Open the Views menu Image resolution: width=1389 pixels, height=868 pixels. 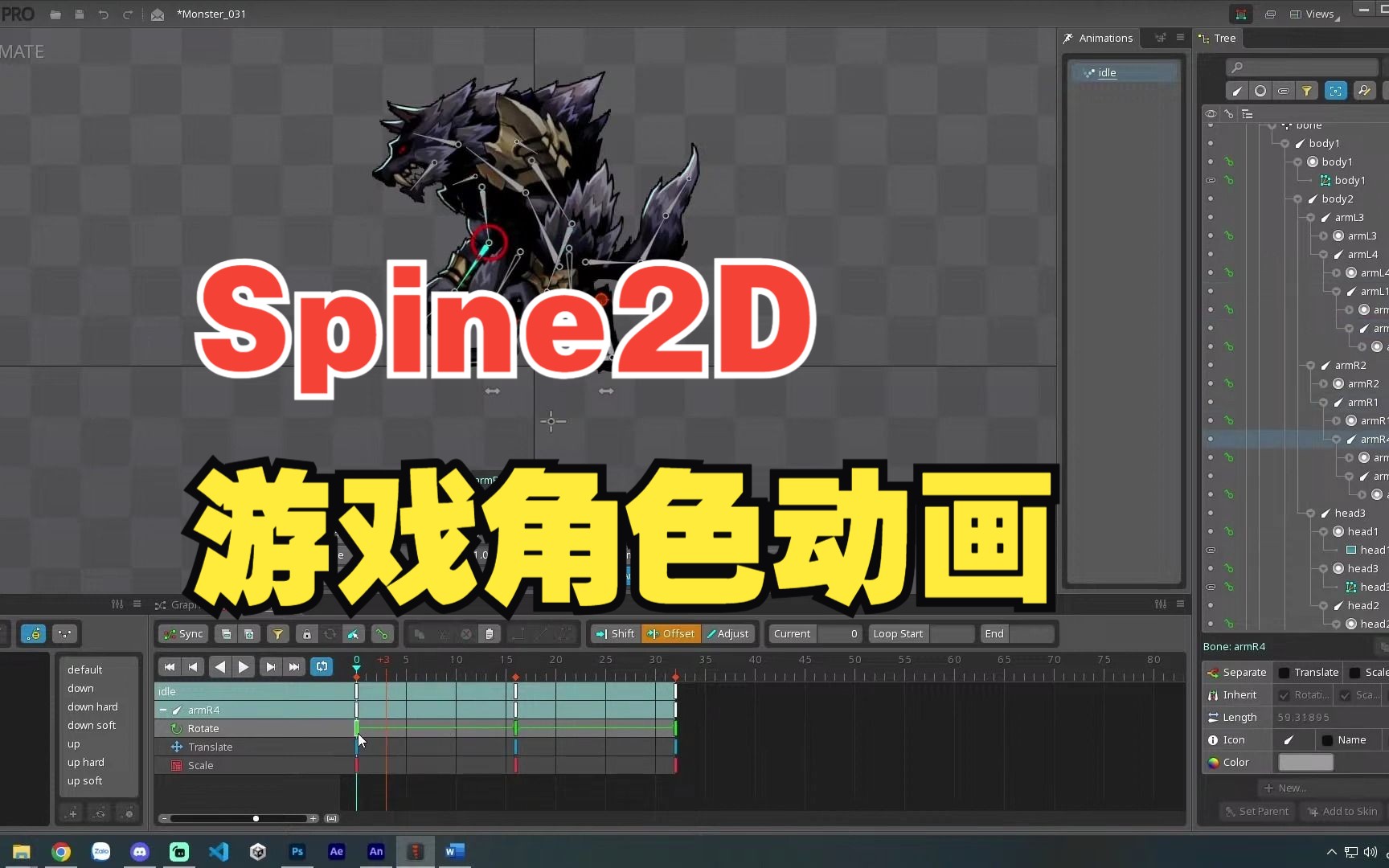click(1313, 14)
